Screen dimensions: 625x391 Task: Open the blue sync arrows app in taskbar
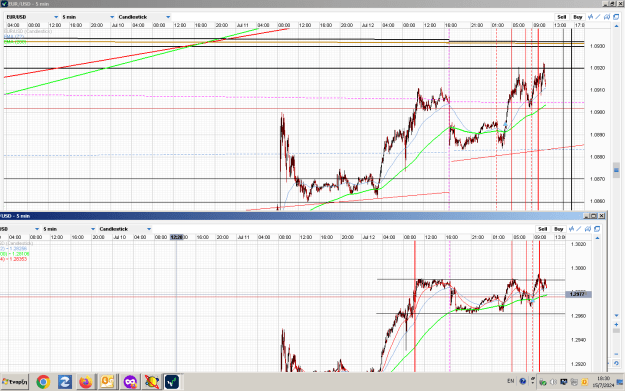(65, 382)
